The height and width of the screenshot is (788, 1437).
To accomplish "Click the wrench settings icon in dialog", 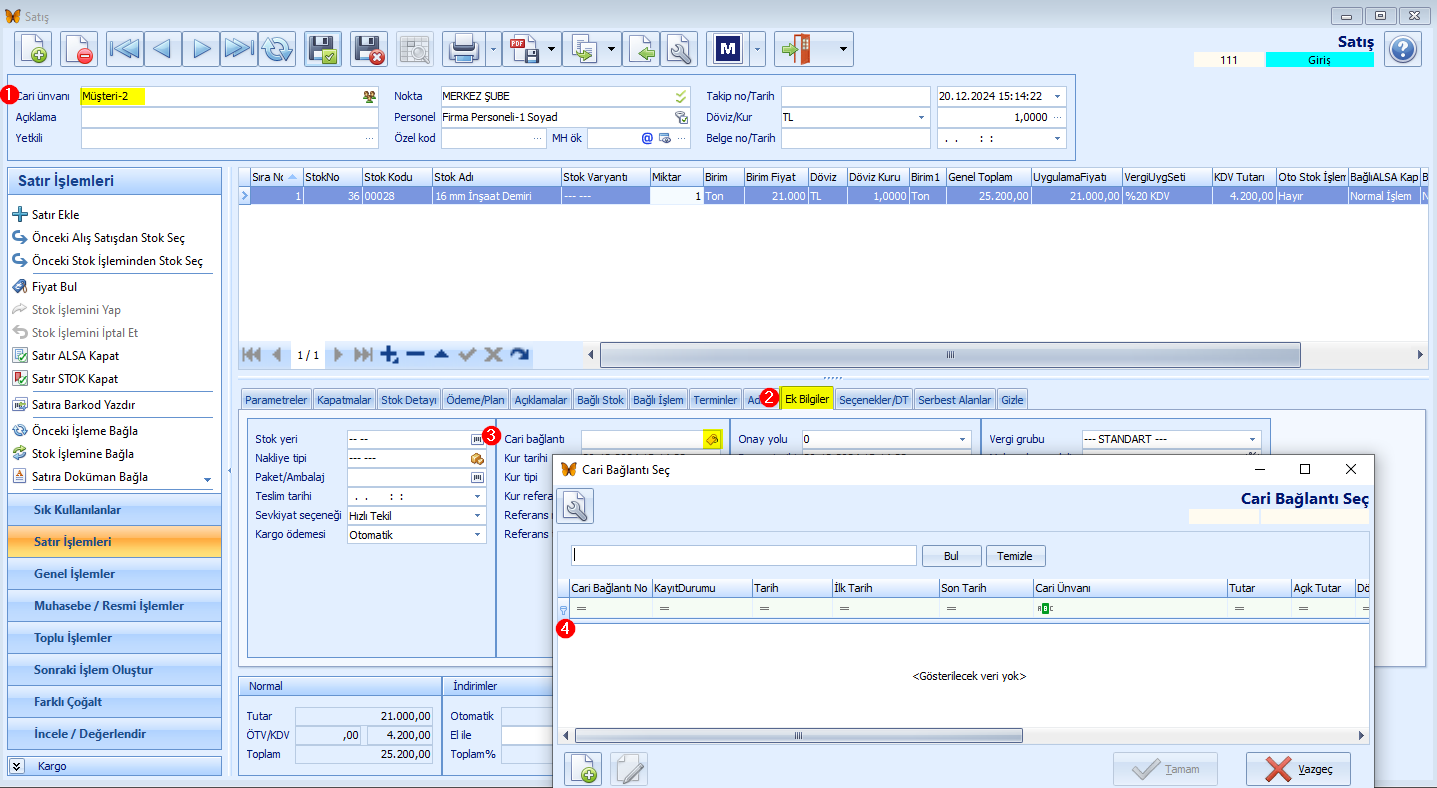I will click(575, 507).
